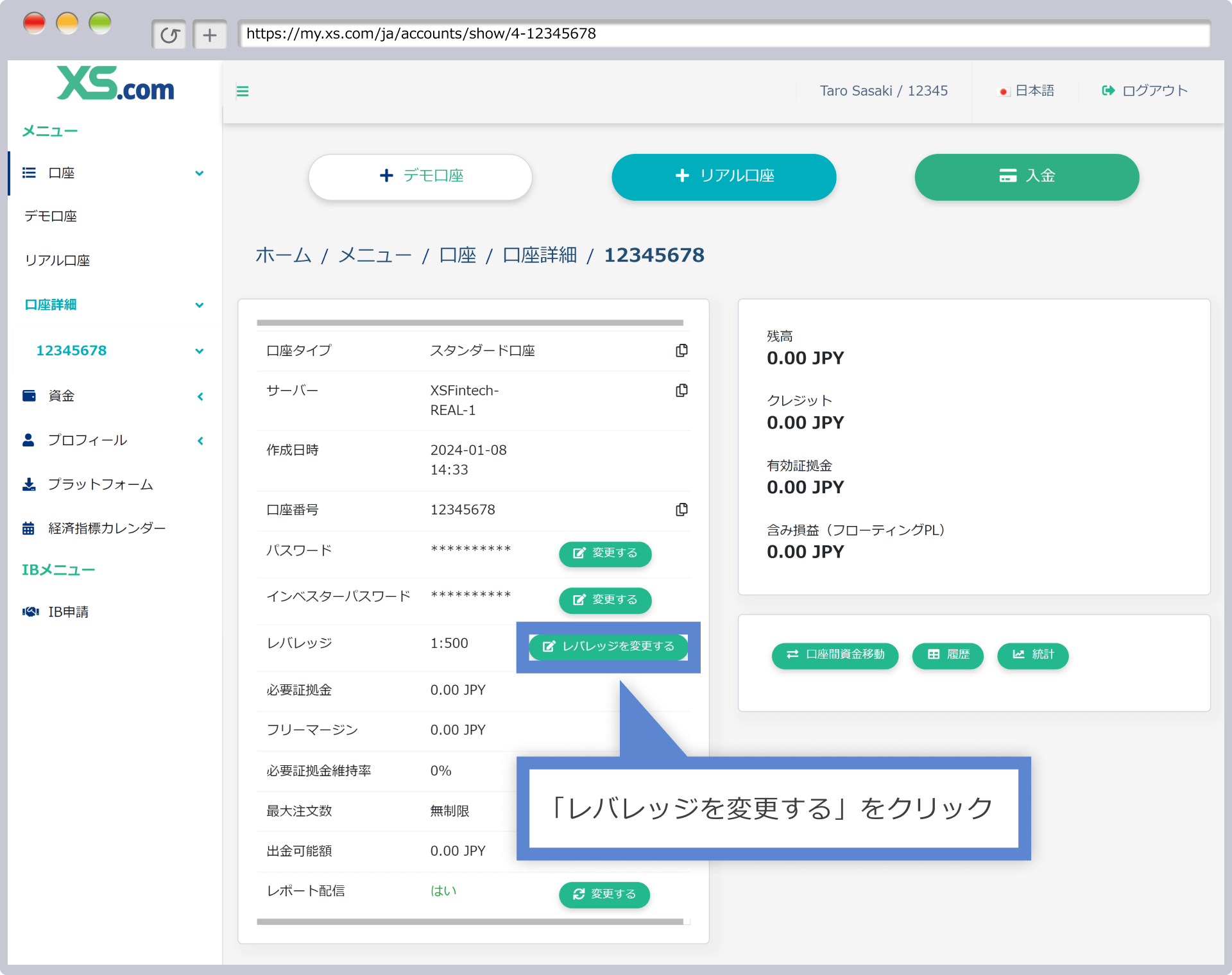Click 変更する for インベスターパスワード
Viewport: 1232px width, 975px height.
click(x=605, y=600)
